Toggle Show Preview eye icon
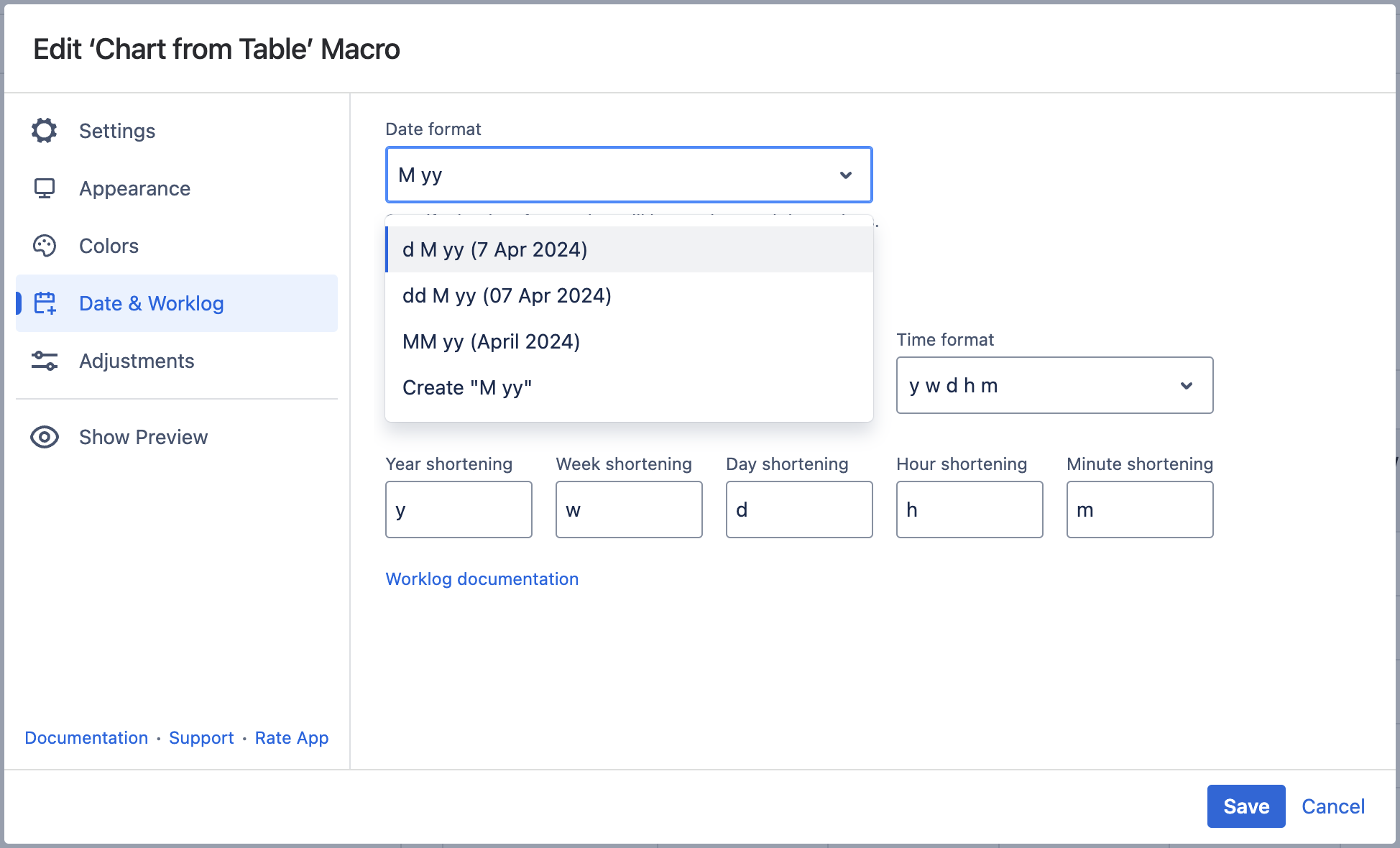The height and width of the screenshot is (848, 1400). tap(44, 437)
